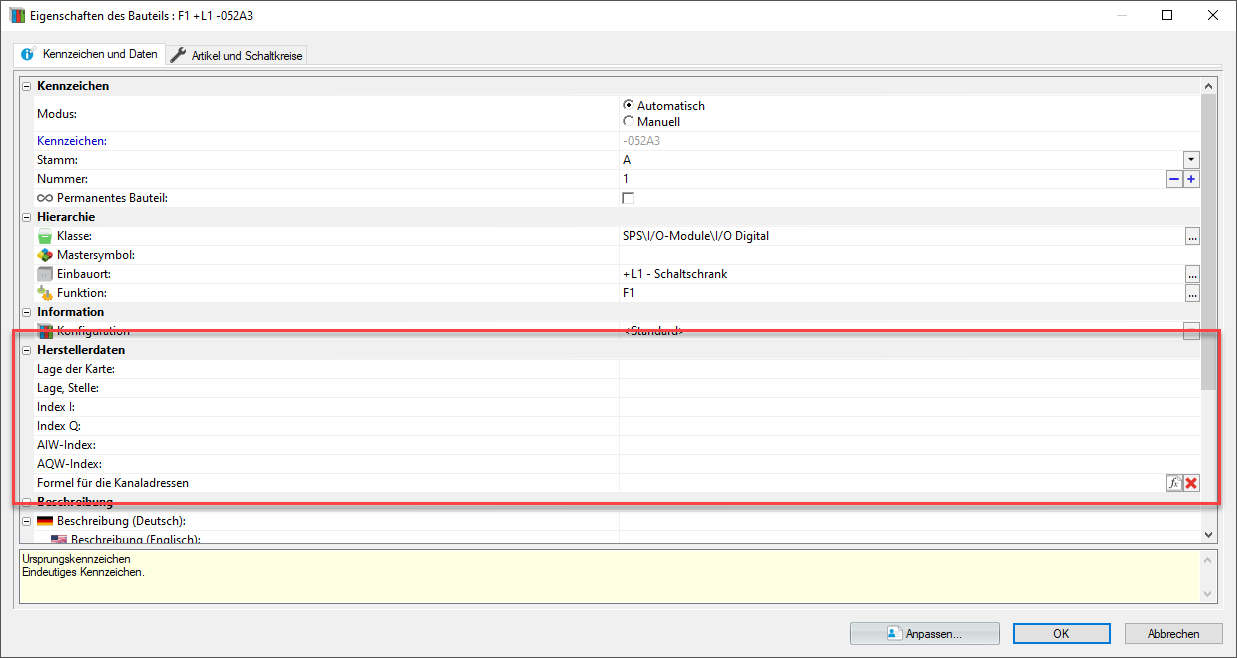1237x658 pixels.
Task: Open the Funktion browse ellipsis button
Action: tap(1191, 294)
